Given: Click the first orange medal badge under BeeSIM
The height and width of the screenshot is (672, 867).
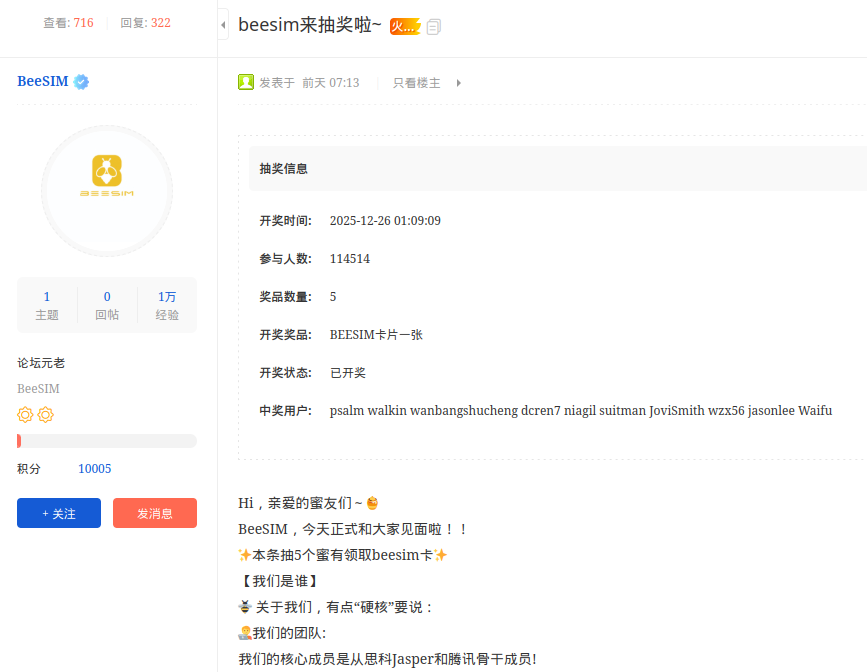Looking at the screenshot, I should [x=24, y=414].
